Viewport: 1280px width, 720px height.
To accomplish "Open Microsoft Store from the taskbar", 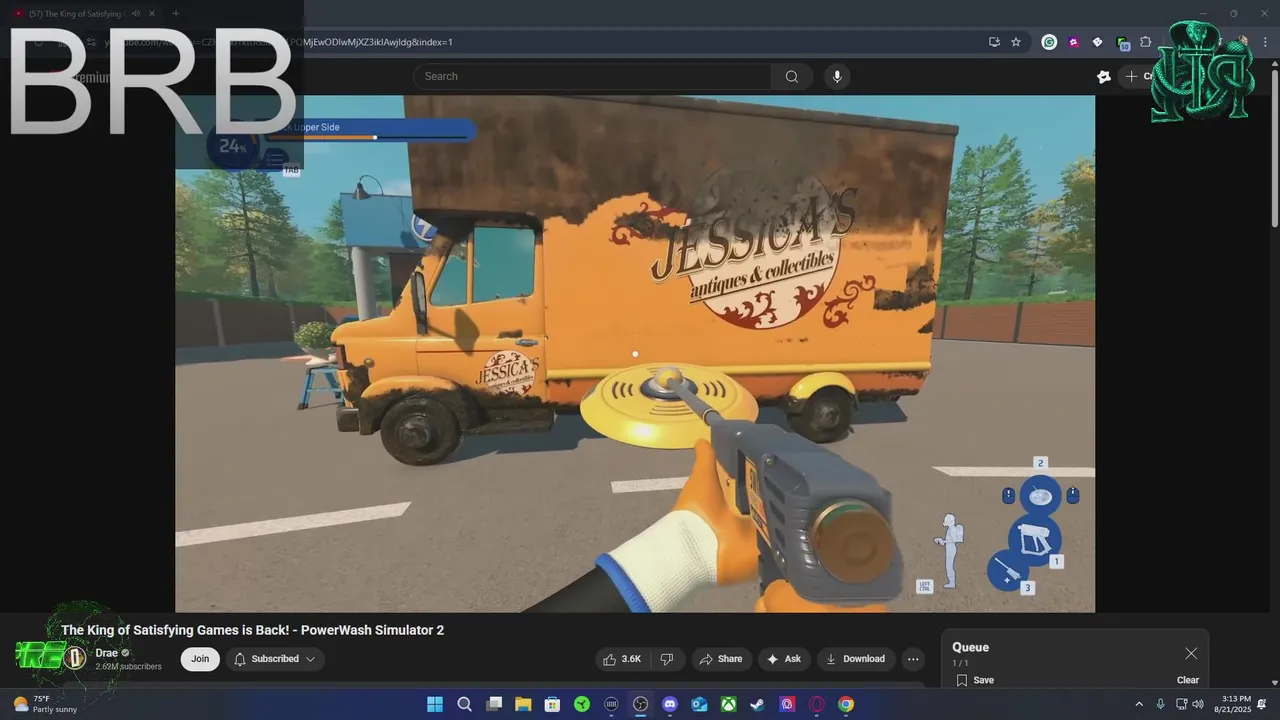I will pyautogui.click(x=552, y=704).
